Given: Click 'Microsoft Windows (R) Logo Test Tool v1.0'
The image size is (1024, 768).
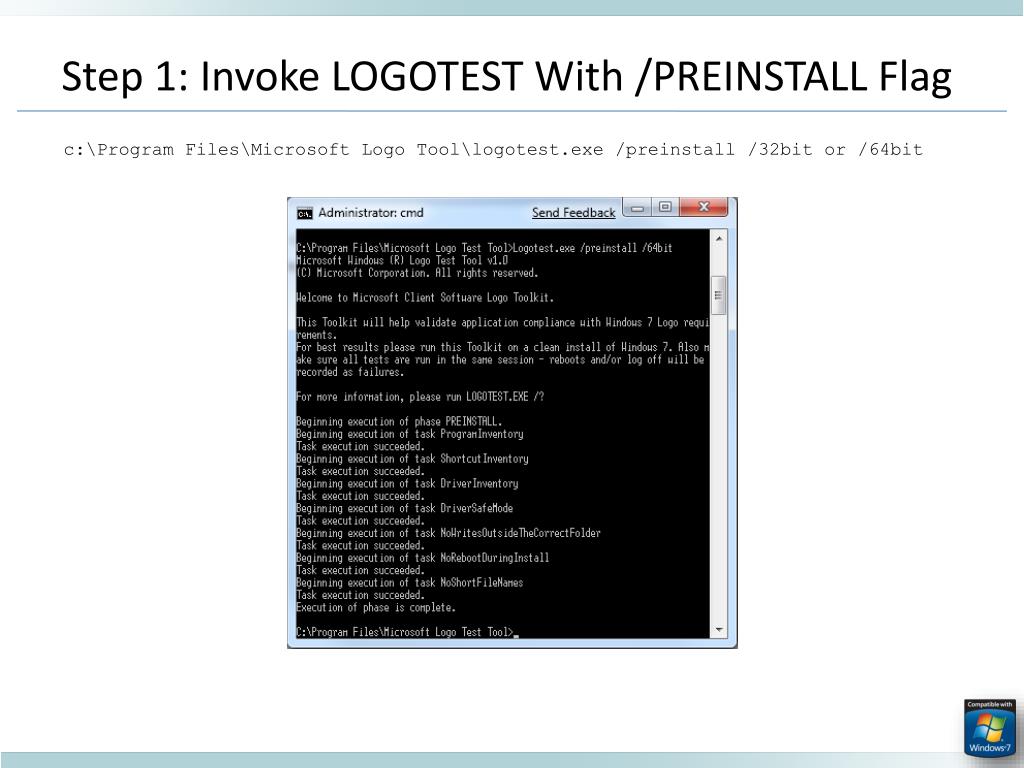Looking at the screenshot, I should click(x=402, y=261).
